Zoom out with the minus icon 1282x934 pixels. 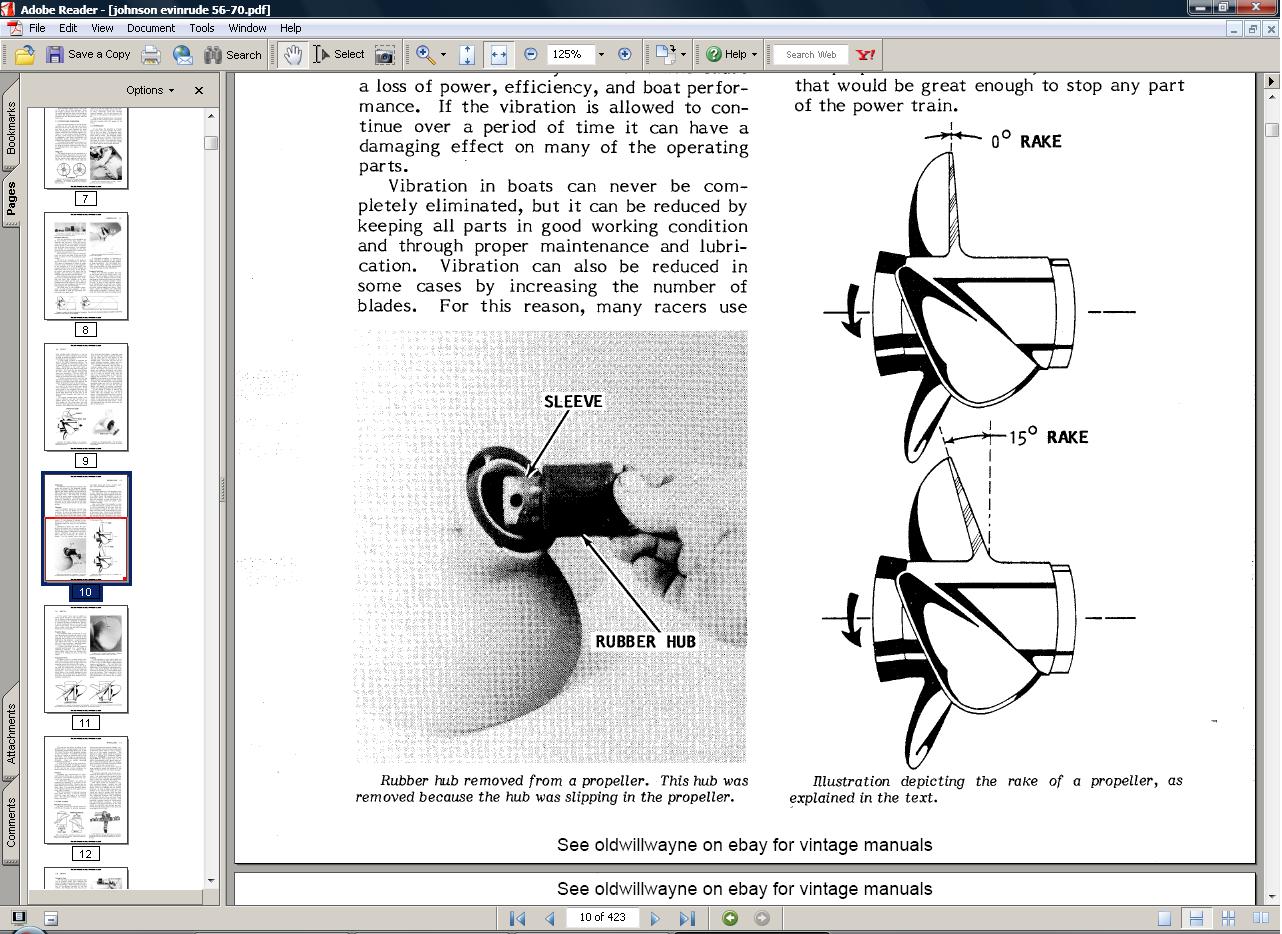[531, 54]
